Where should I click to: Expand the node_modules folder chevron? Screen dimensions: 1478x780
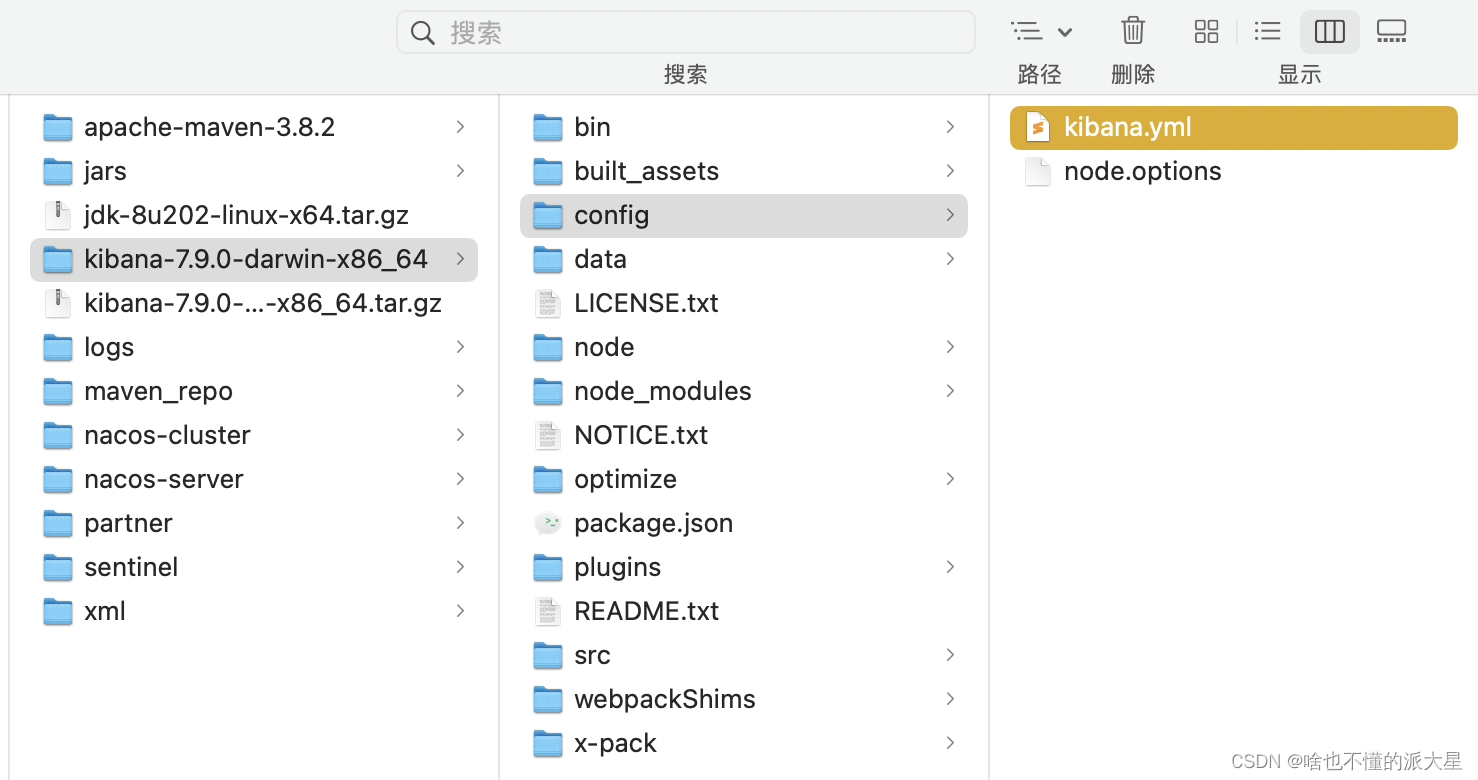pos(950,391)
